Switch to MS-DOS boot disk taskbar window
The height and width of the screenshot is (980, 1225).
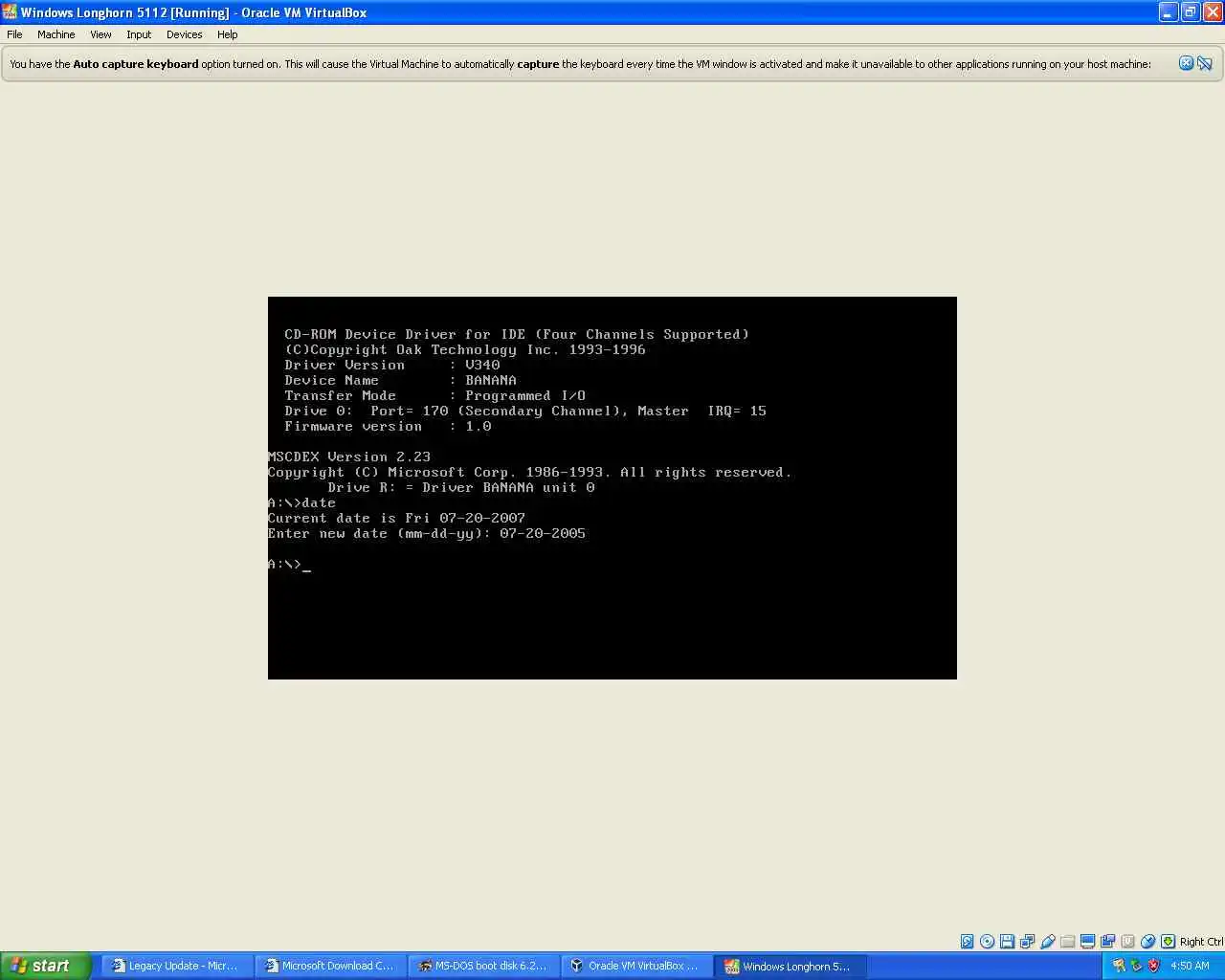click(484, 966)
